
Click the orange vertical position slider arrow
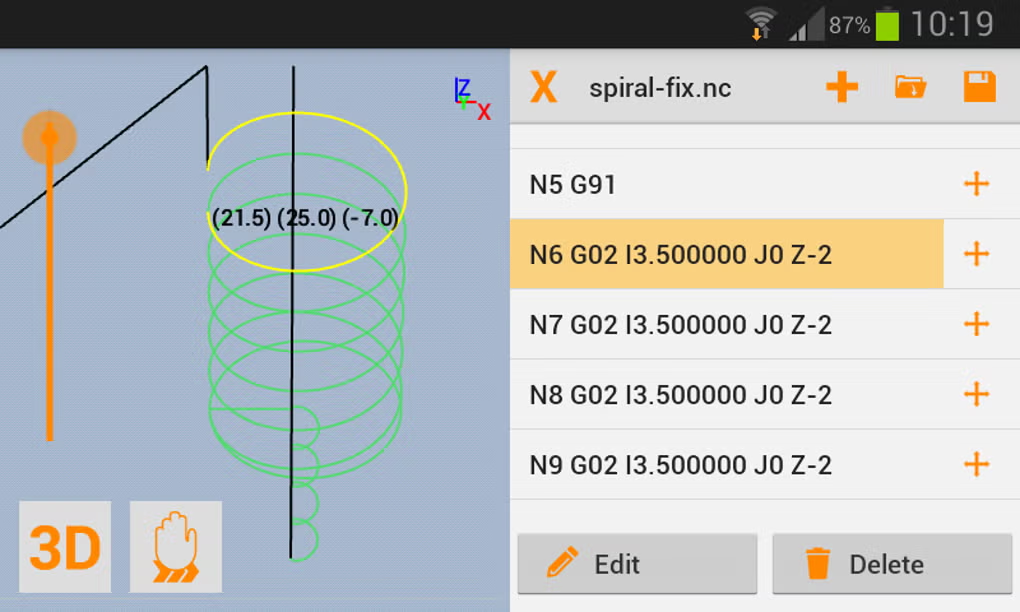coord(49,137)
